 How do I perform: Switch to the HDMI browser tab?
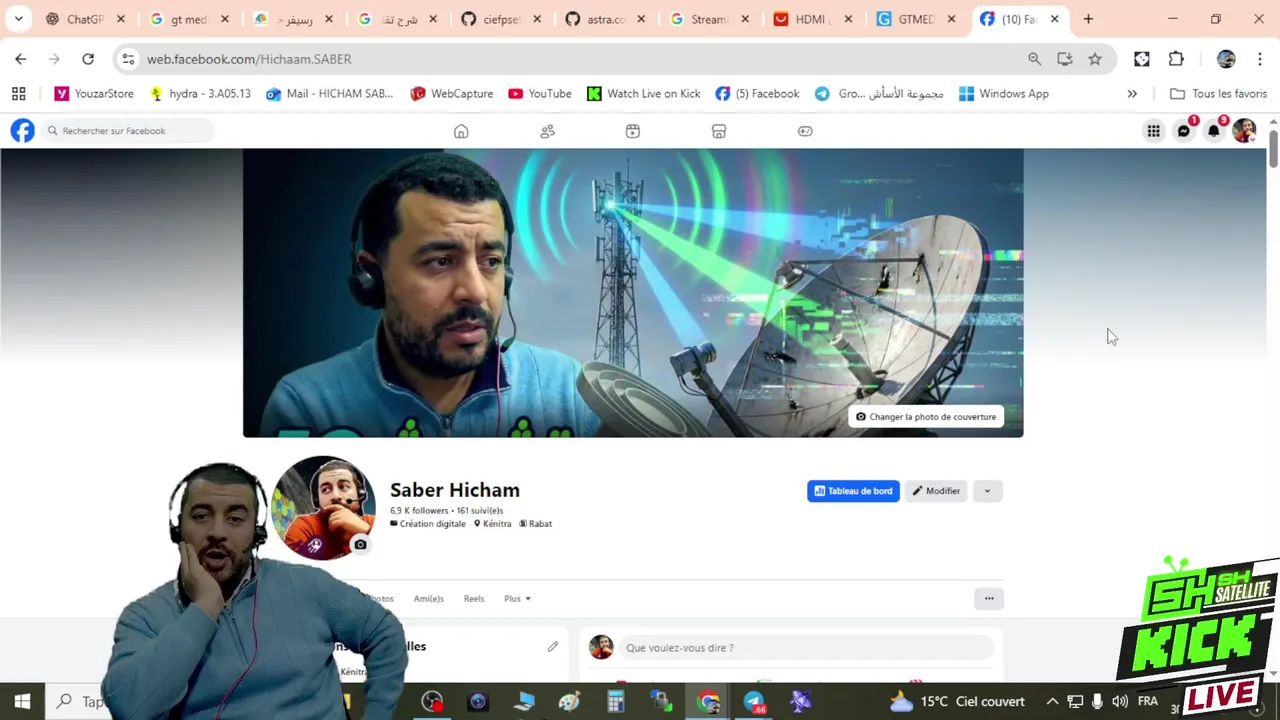[813, 19]
